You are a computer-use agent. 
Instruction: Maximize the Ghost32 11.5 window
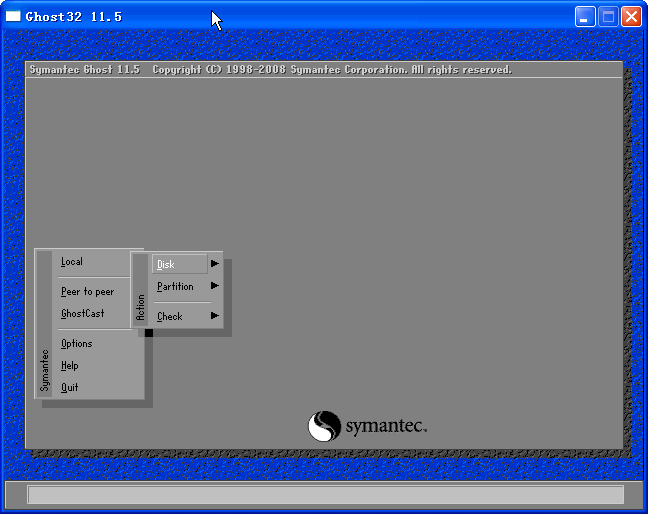tap(608, 17)
